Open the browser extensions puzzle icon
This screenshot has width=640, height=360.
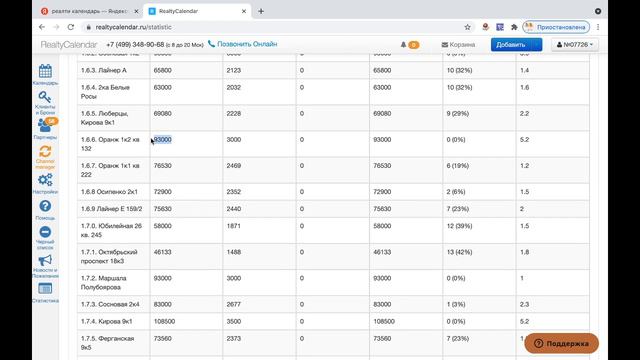[x=514, y=27]
